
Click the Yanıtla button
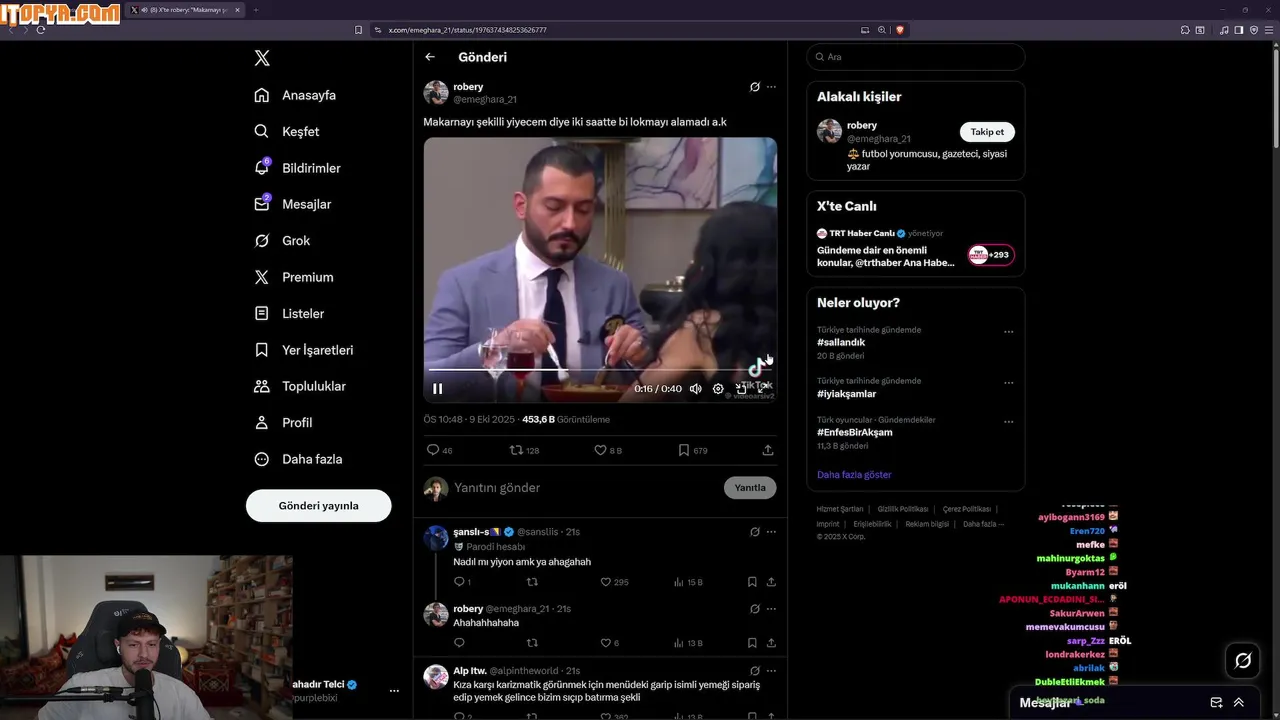(750, 488)
